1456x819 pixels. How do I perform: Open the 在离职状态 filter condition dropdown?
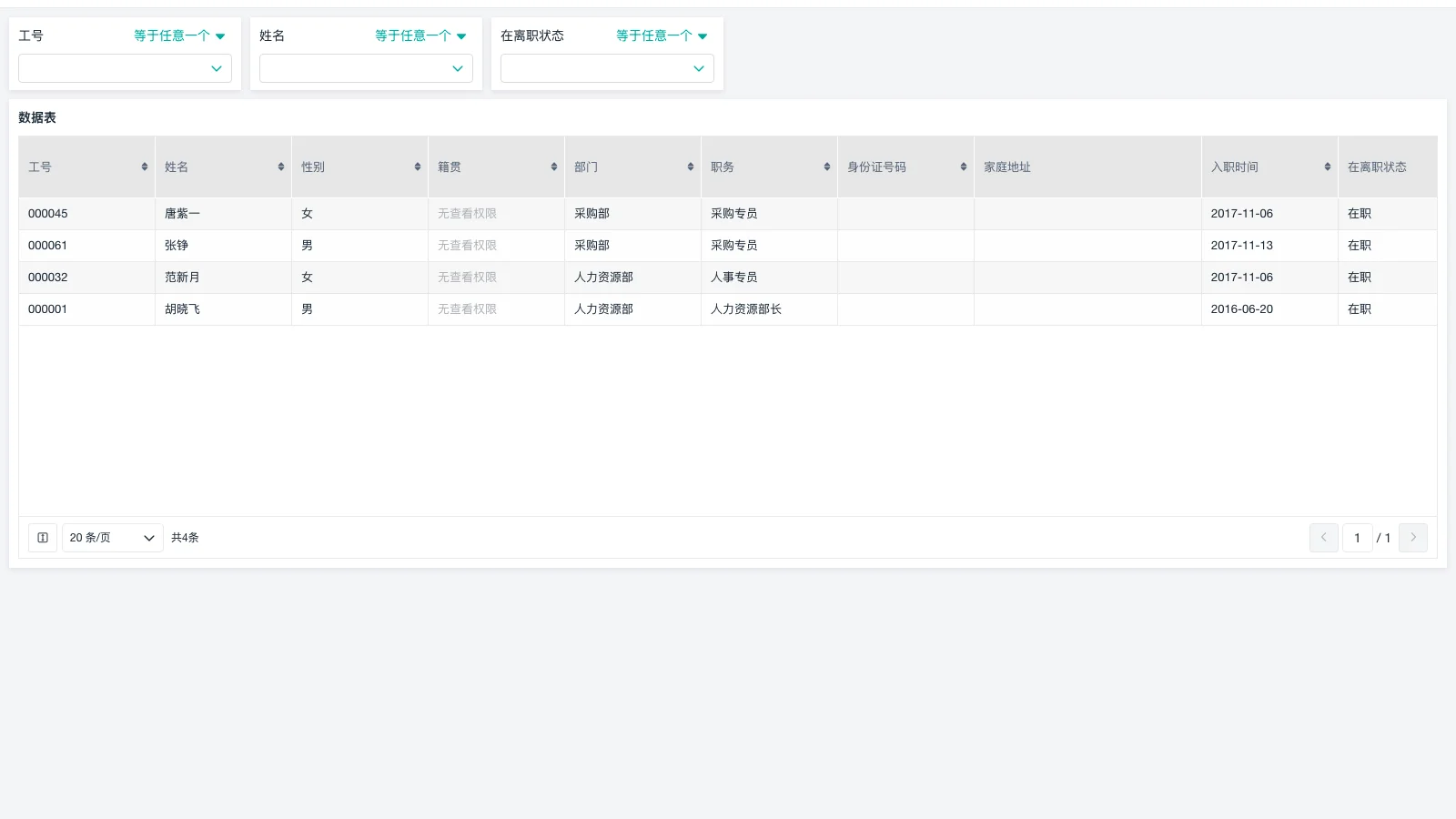[661, 35]
